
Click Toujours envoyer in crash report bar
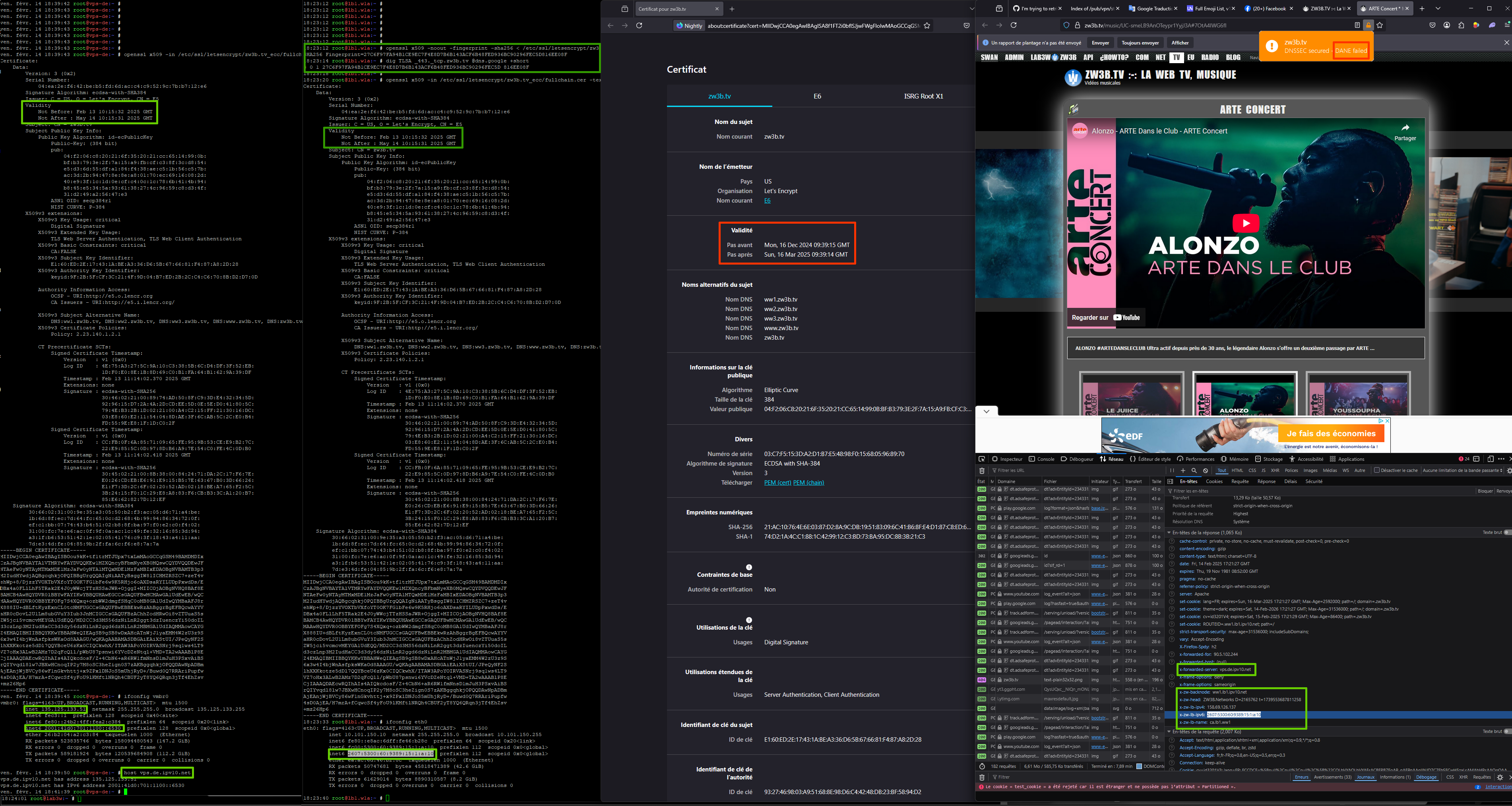(x=1140, y=43)
